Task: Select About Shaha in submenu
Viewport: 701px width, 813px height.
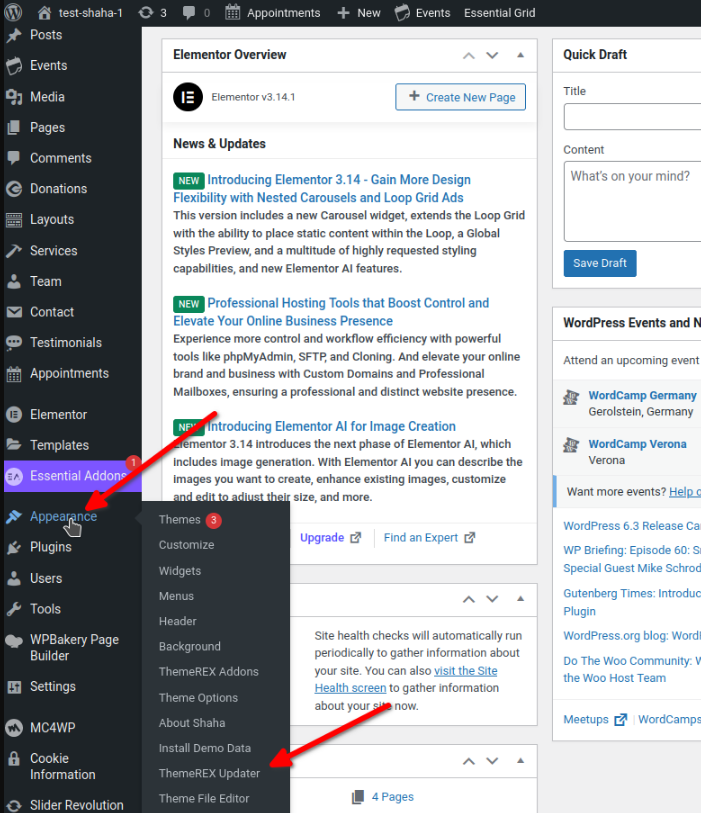Action: (x=192, y=723)
